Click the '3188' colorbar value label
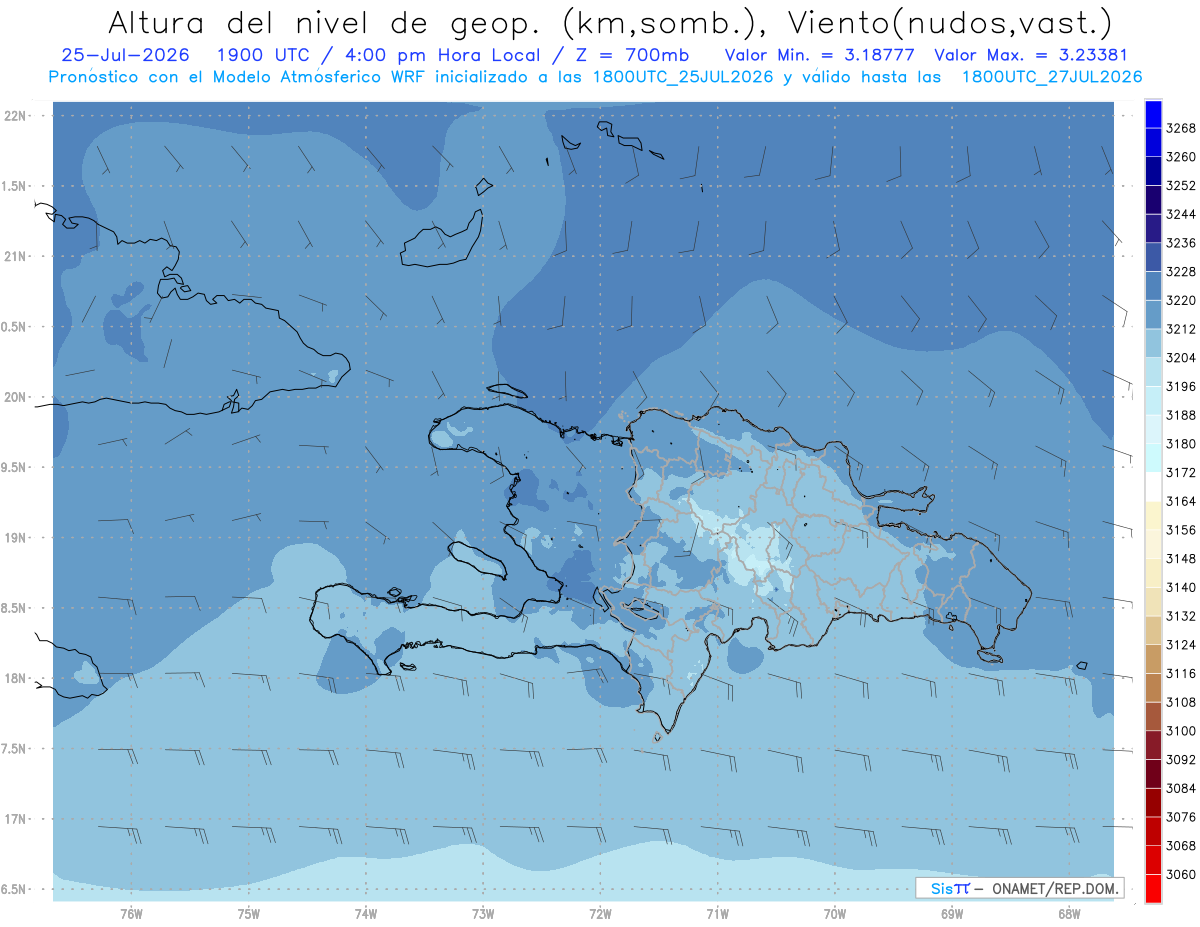Screen dimensions: 1200x927 (x=1181, y=415)
